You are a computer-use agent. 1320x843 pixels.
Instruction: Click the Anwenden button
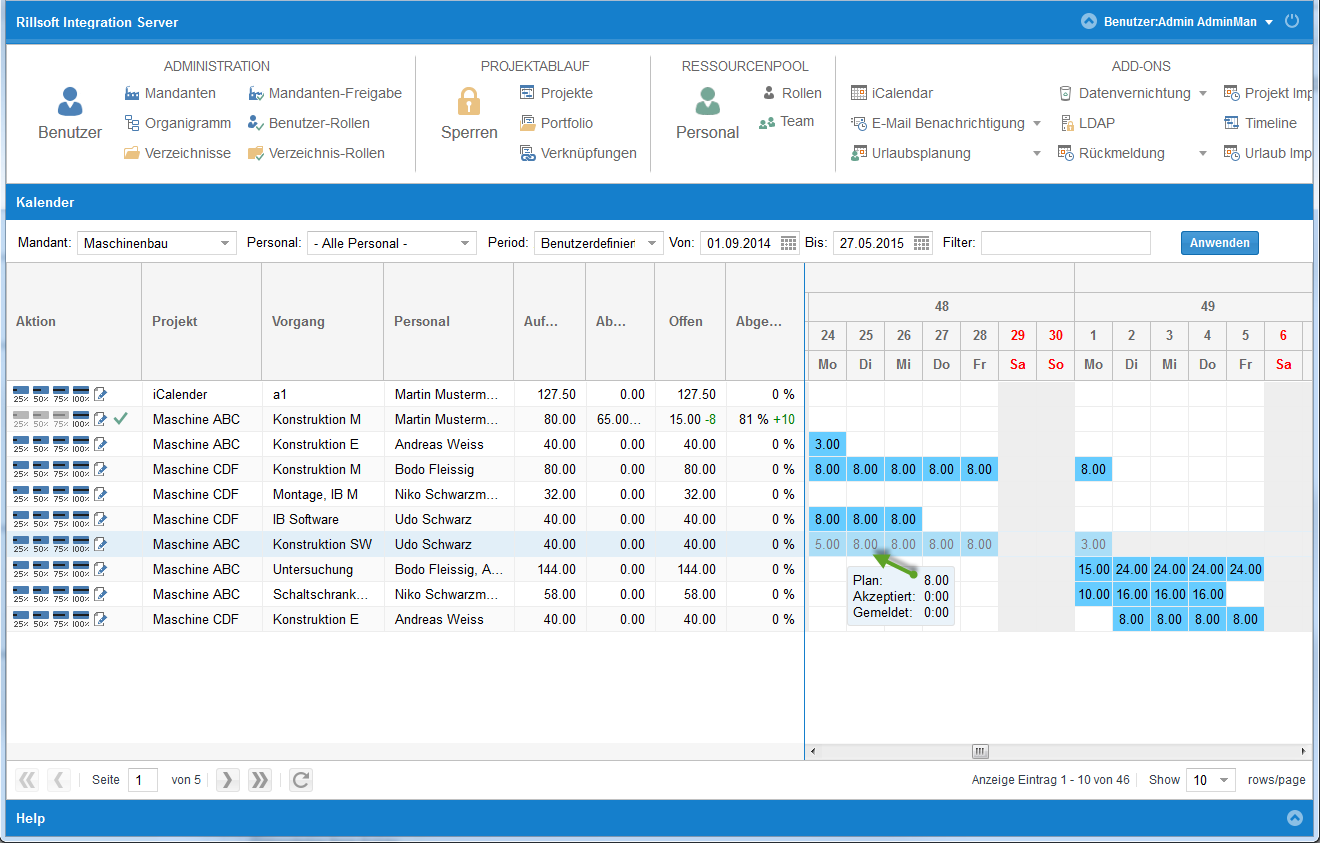click(1219, 243)
